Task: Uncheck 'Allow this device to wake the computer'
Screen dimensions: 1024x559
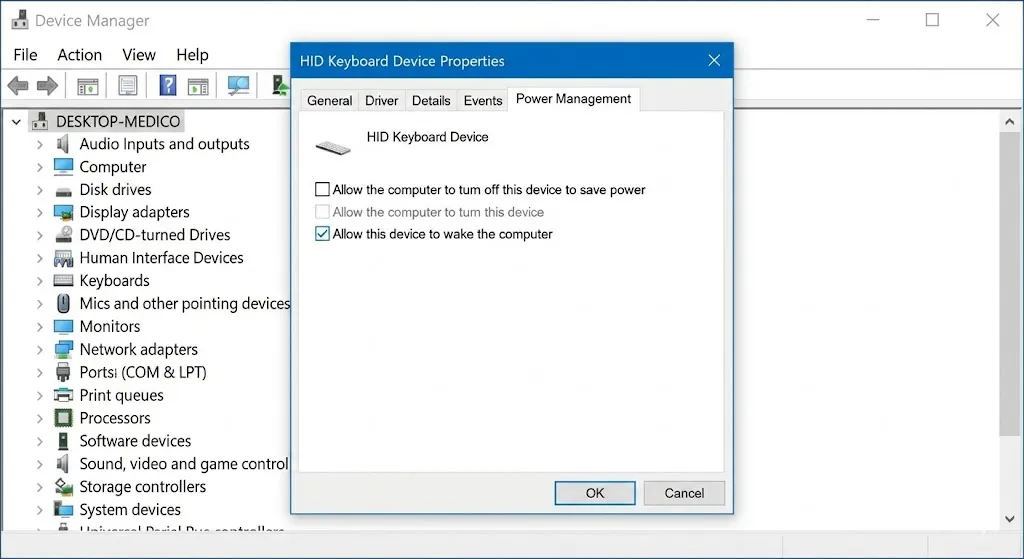Action: (x=322, y=234)
